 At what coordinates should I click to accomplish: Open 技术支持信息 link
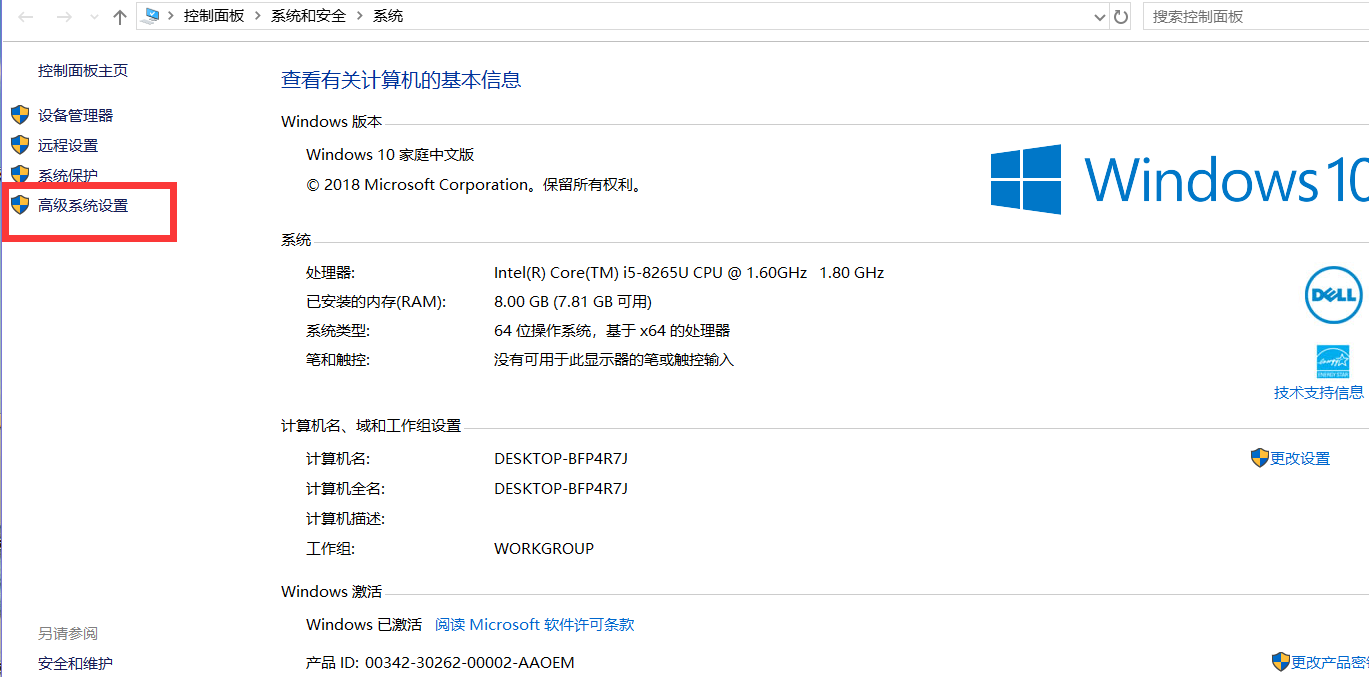(x=1319, y=392)
